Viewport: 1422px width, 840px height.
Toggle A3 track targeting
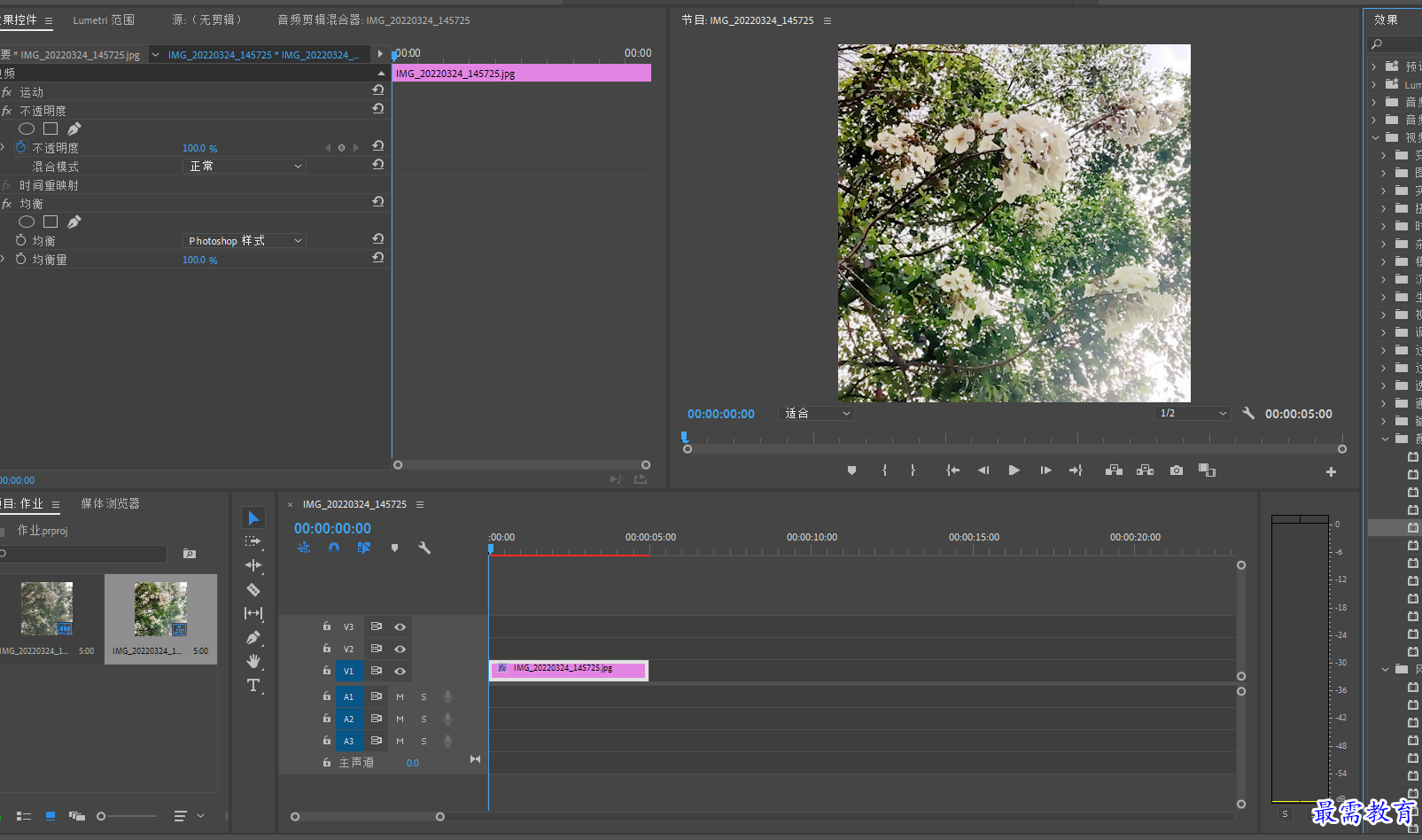[x=349, y=741]
